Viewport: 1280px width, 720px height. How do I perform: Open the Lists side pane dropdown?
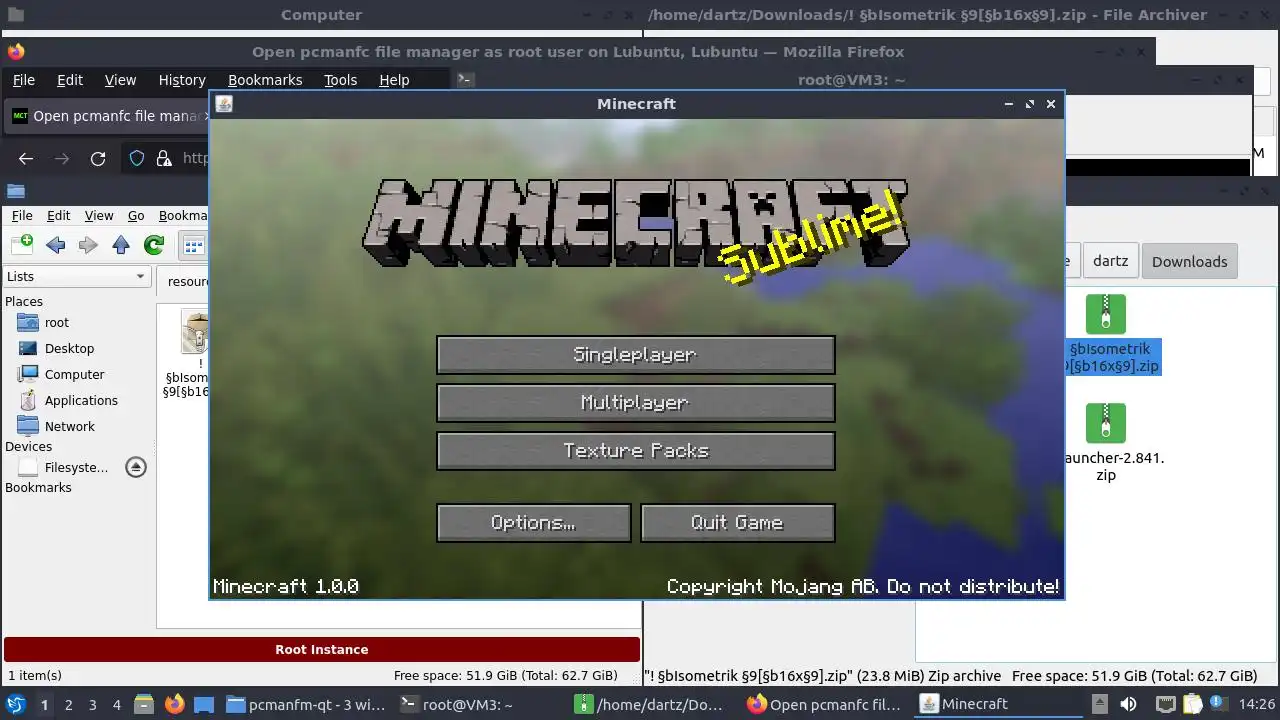[77, 276]
